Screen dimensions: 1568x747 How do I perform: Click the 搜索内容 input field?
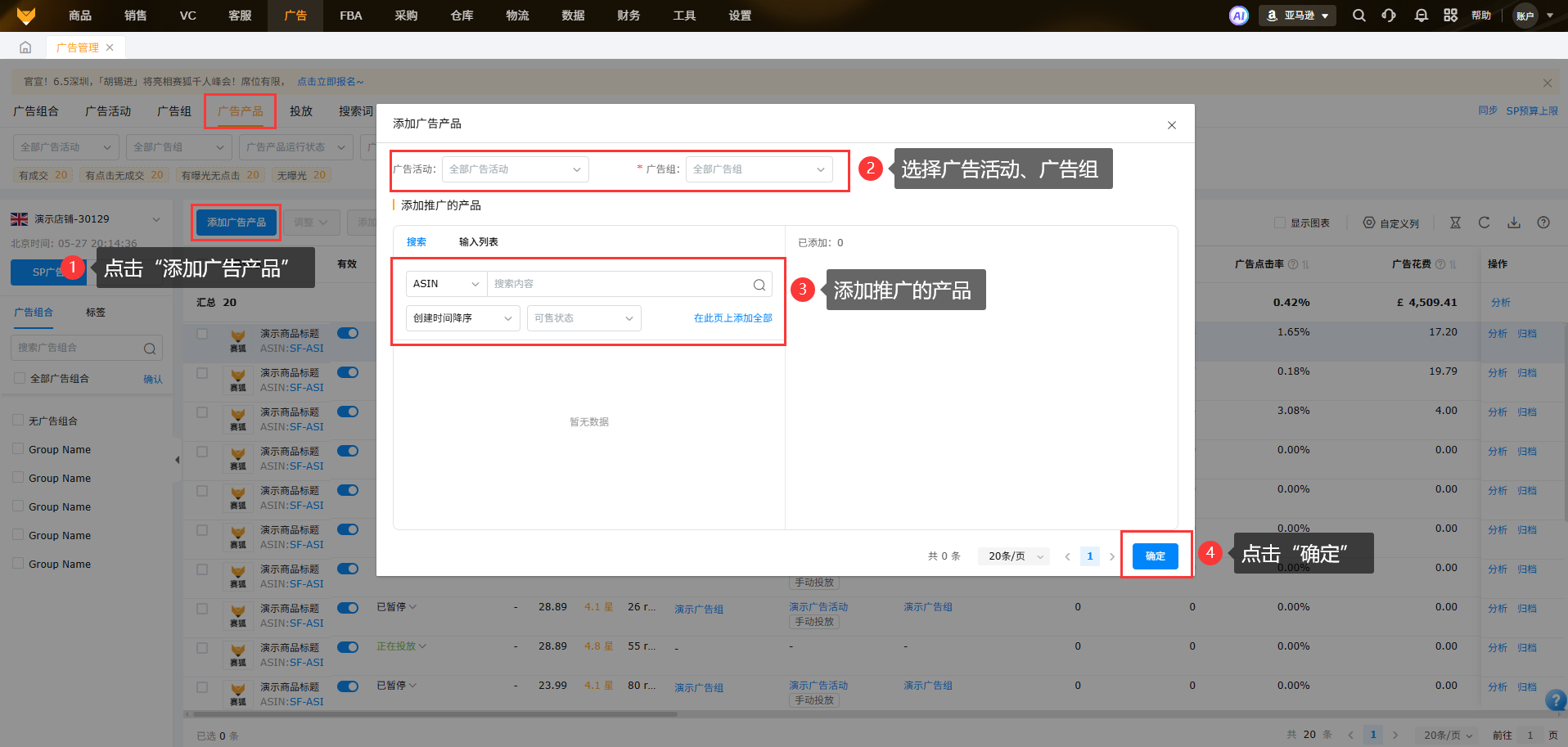click(x=618, y=284)
